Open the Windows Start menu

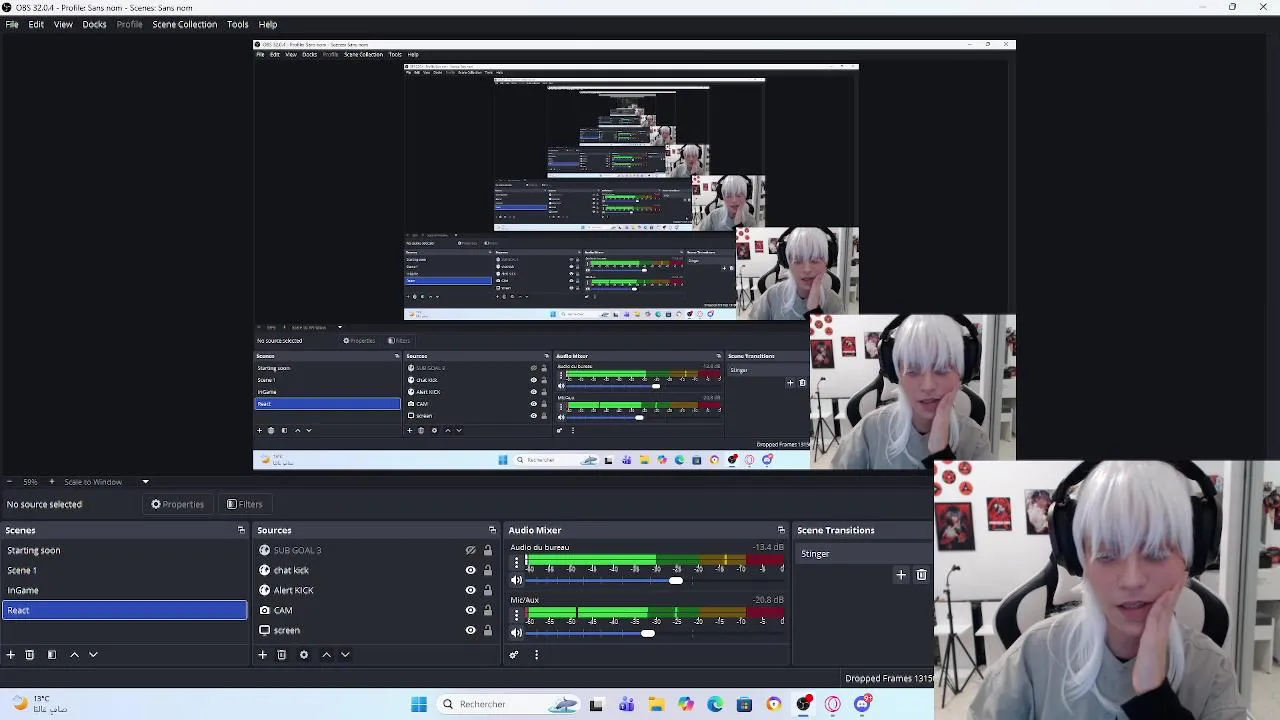point(419,704)
